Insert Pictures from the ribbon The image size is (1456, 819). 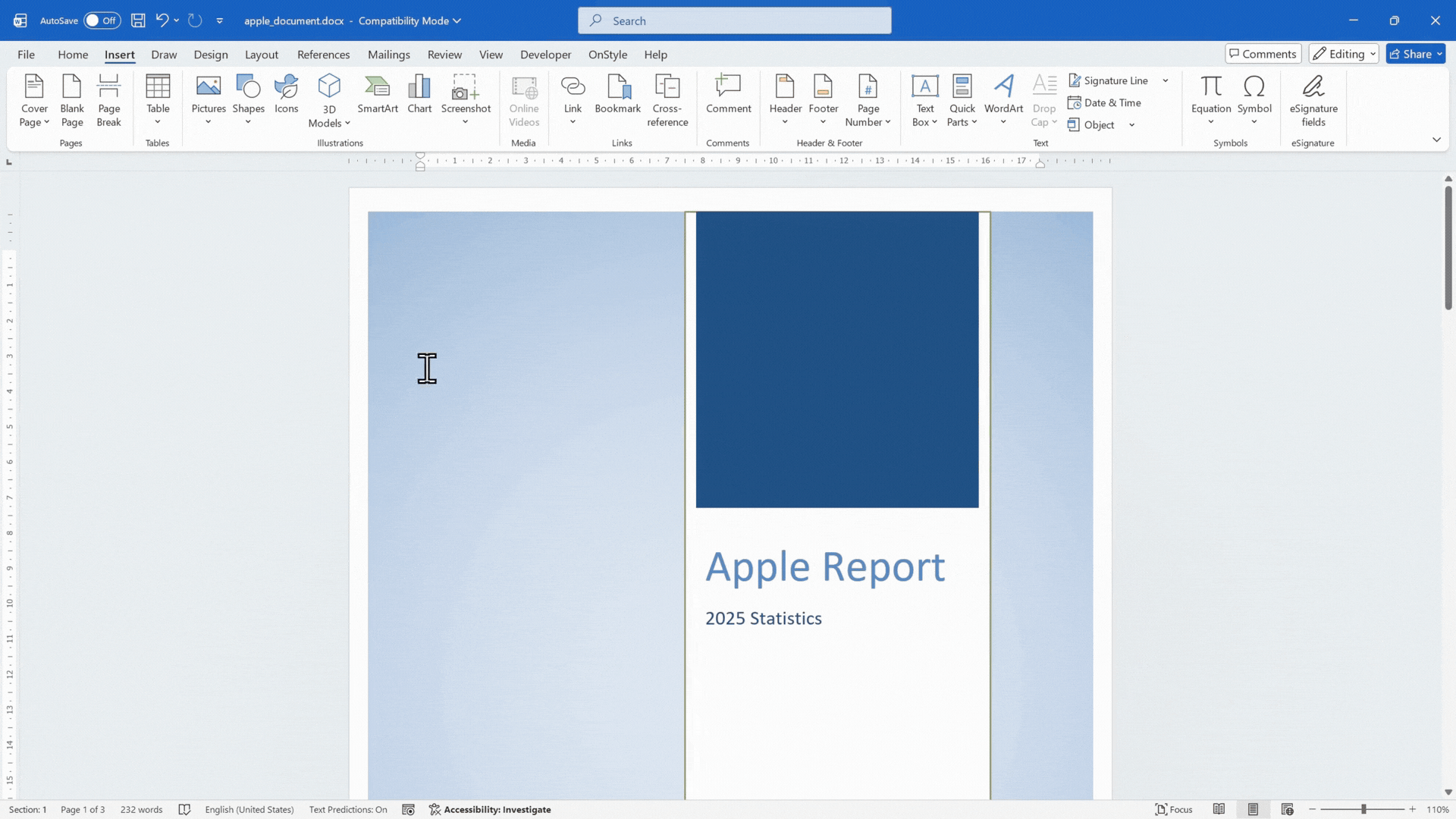(x=209, y=101)
